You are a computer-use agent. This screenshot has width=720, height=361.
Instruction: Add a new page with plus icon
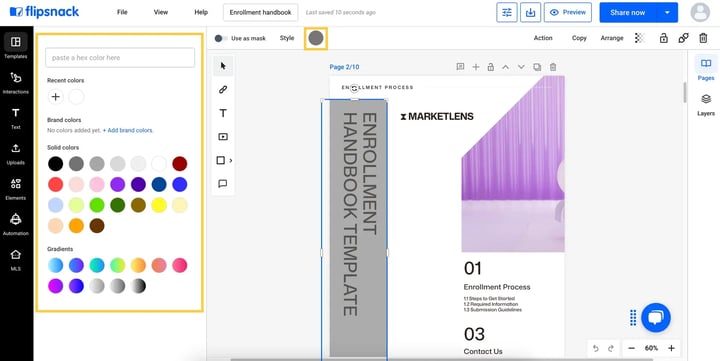[x=476, y=67]
